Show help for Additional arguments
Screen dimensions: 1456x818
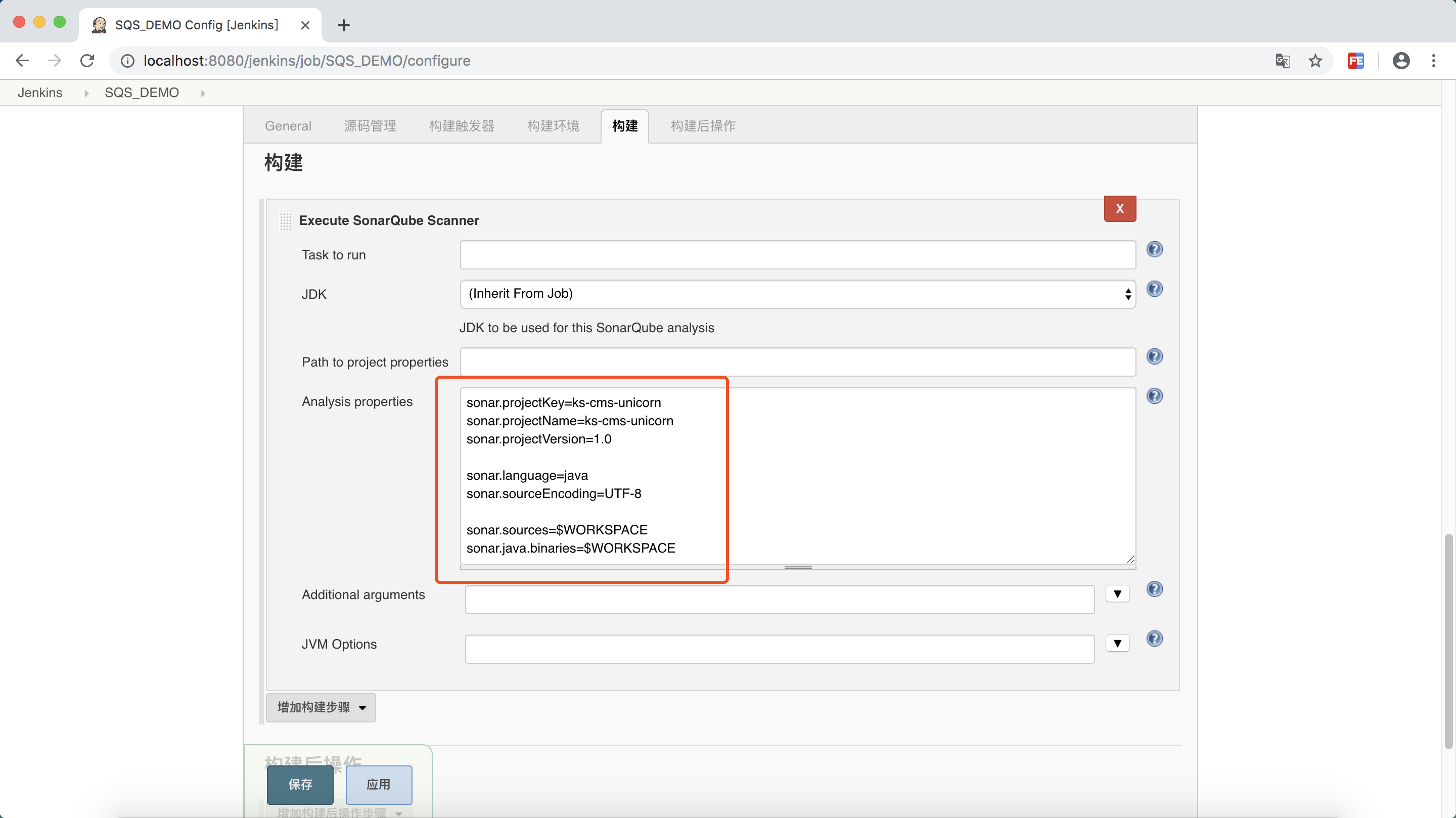coord(1154,589)
